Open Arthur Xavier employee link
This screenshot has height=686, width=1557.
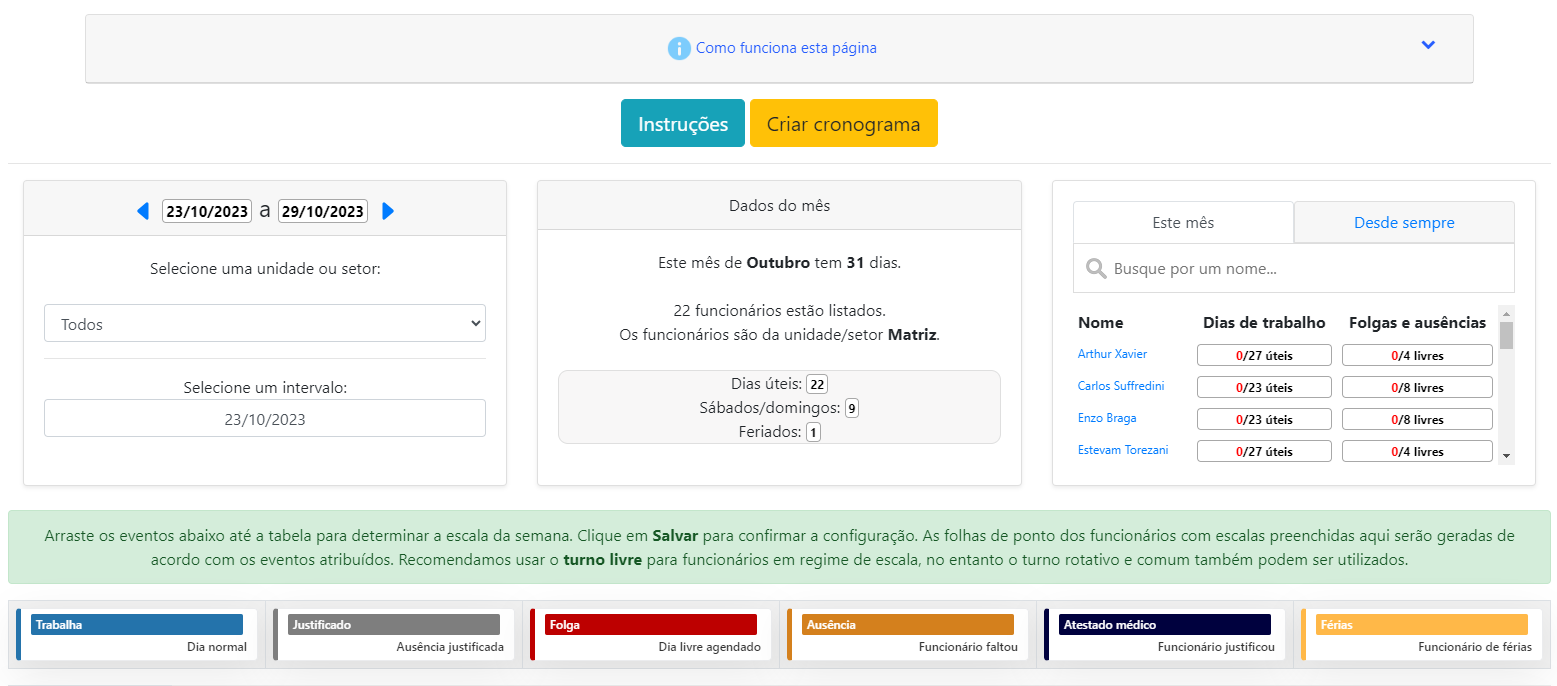pos(1112,354)
